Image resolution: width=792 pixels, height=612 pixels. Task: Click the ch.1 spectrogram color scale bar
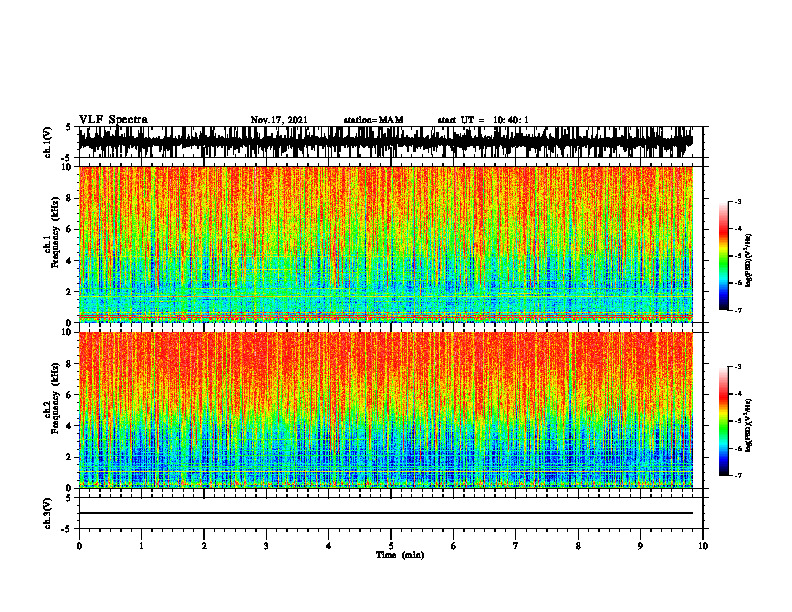coord(723,256)
